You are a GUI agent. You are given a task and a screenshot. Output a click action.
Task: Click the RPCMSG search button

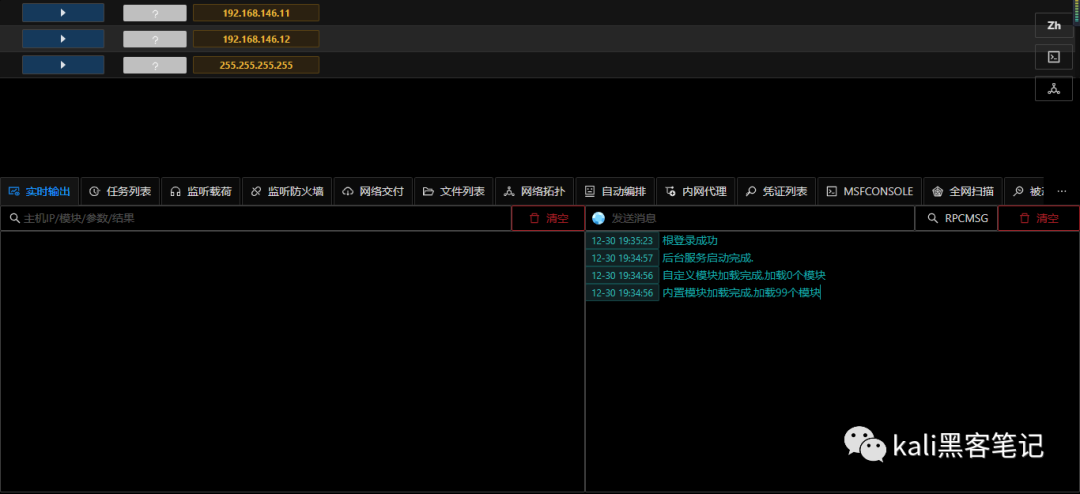click(x=956, y=218)
